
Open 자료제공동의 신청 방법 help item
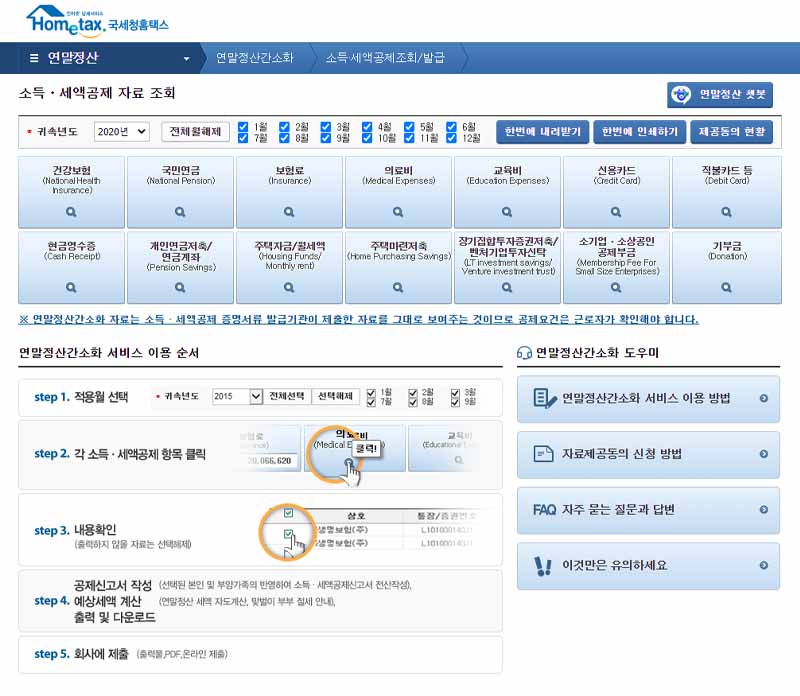(x=648, y=455)
